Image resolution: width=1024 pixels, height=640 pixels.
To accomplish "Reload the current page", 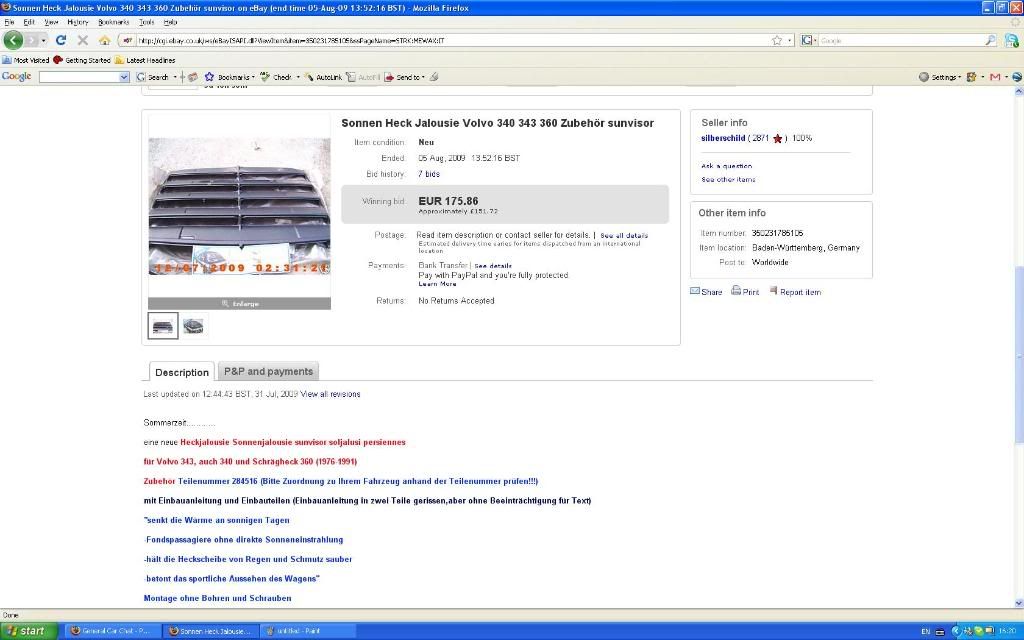I will point(60,40).
